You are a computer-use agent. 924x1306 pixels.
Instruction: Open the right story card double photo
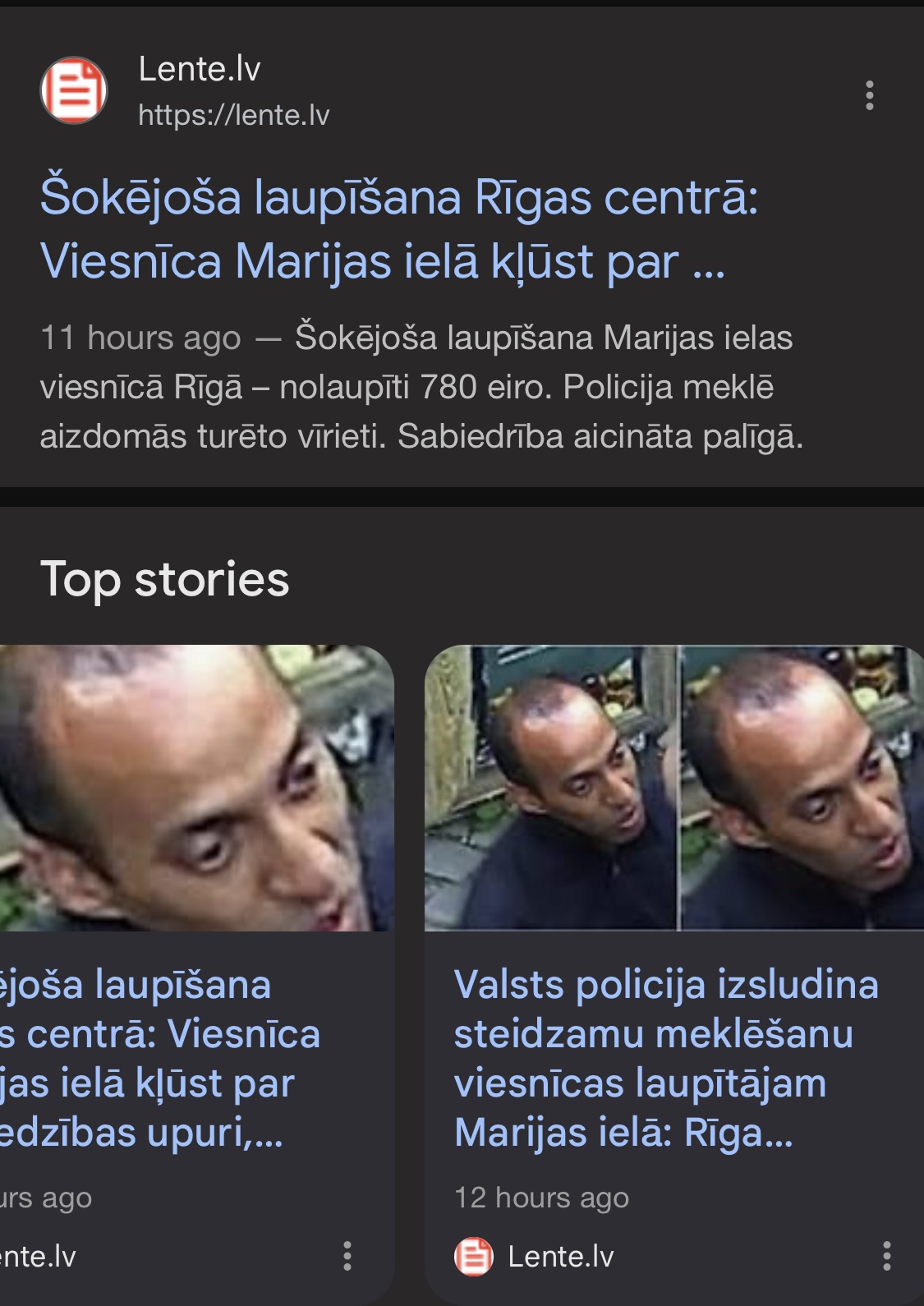[x=674, y=788]
